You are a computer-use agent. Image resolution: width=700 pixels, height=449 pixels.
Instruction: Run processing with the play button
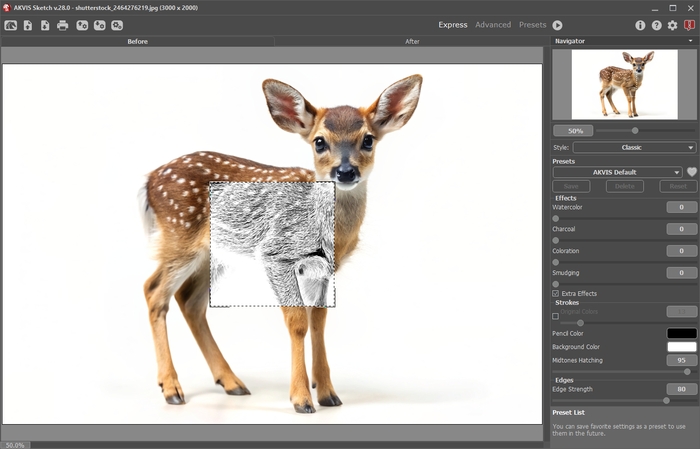click(x=558, y=25)
